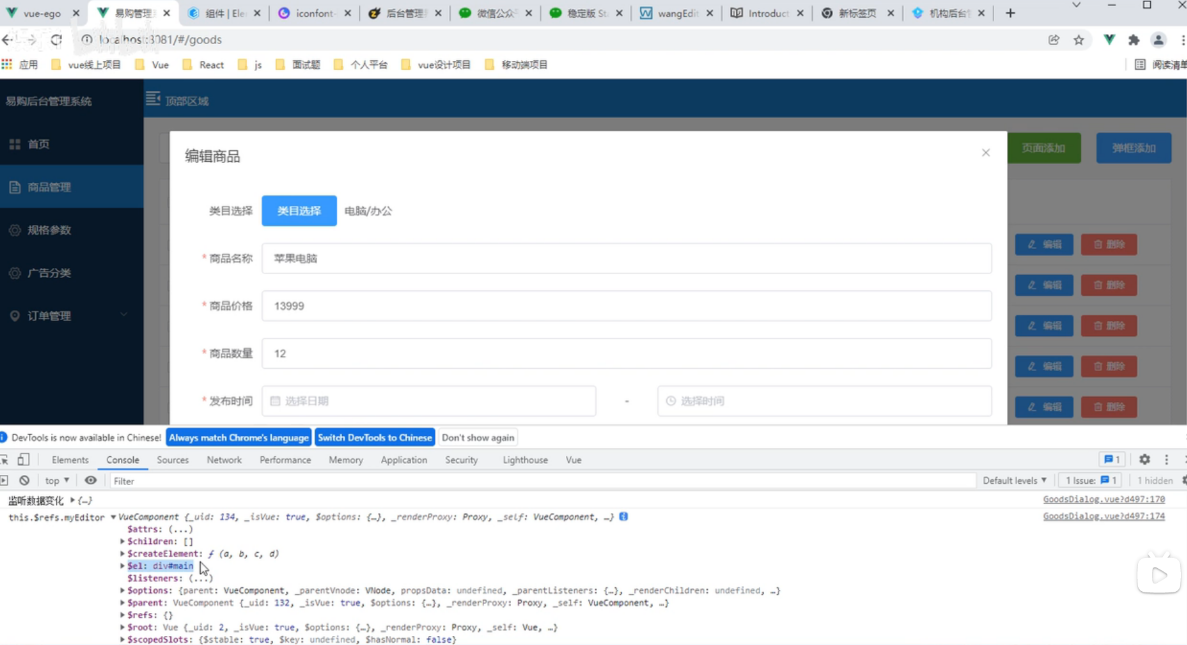This screenshot has width=1187, height=645.
Task: Switch to the Sources DevTools tab
Action: (x=173, y=460)
